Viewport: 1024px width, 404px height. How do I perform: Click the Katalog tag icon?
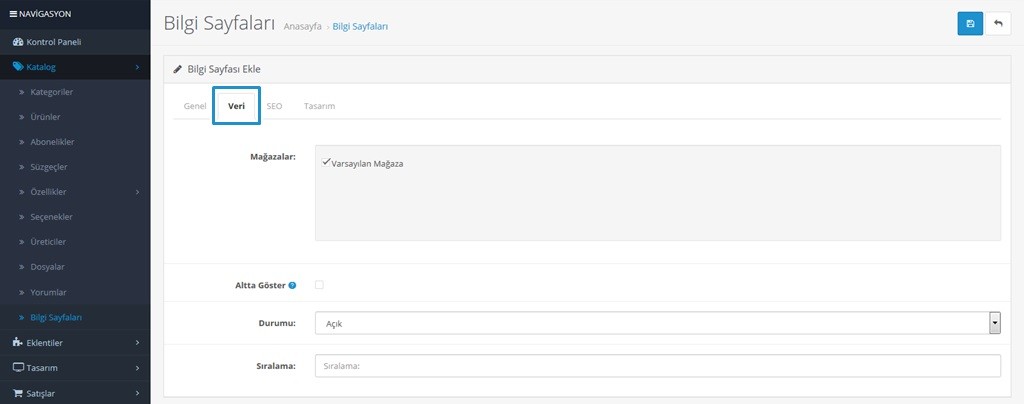tap(17, 67)
